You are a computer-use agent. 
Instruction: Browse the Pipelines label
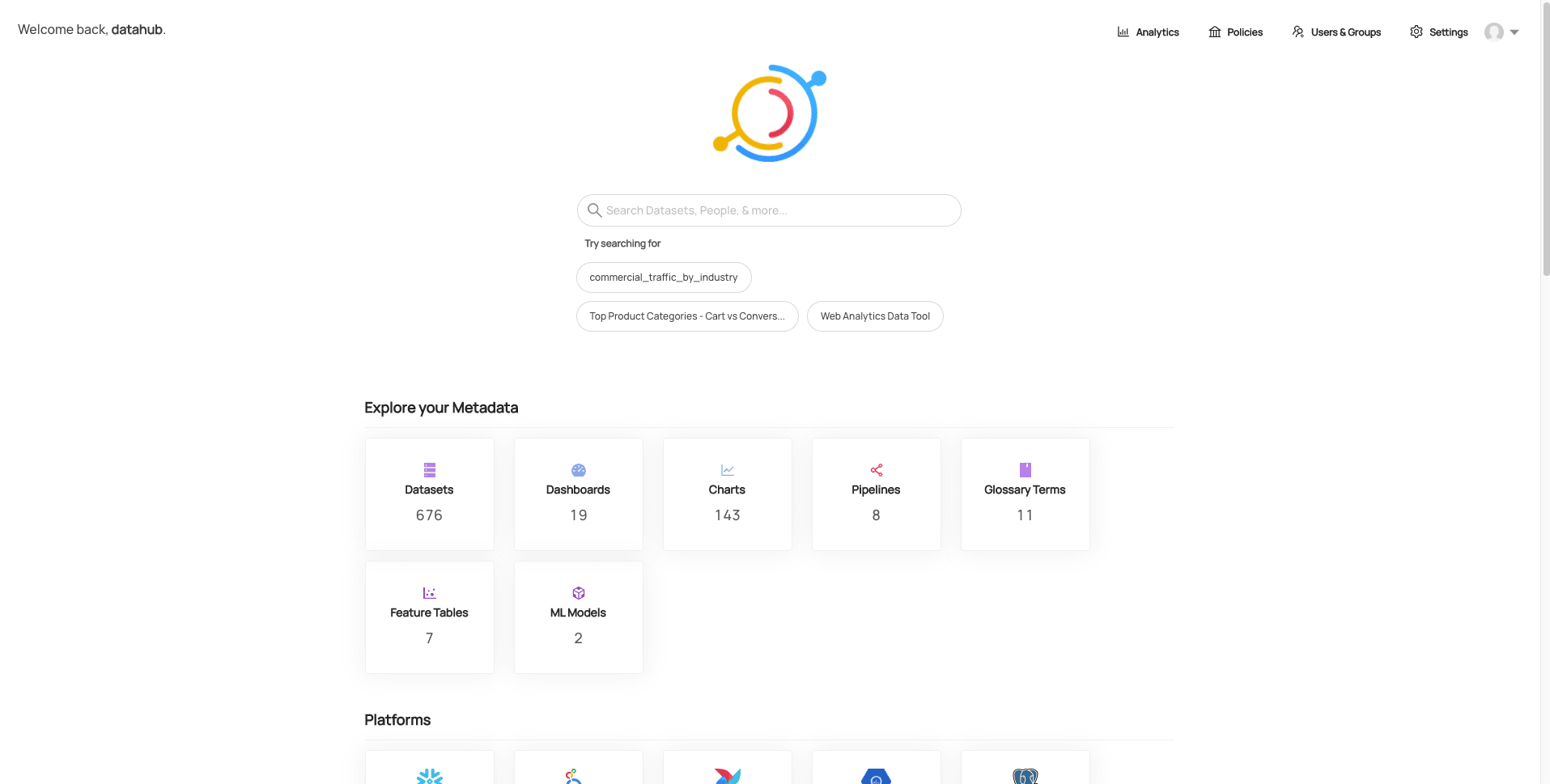(876, 489)
